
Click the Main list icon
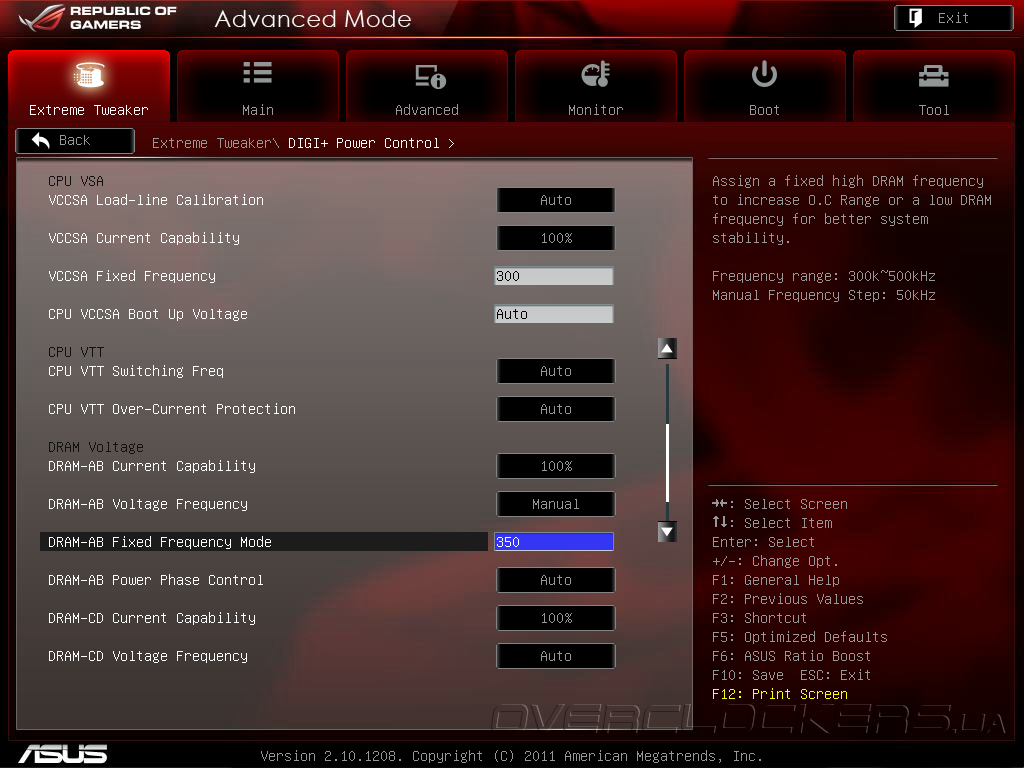point(258,72)
